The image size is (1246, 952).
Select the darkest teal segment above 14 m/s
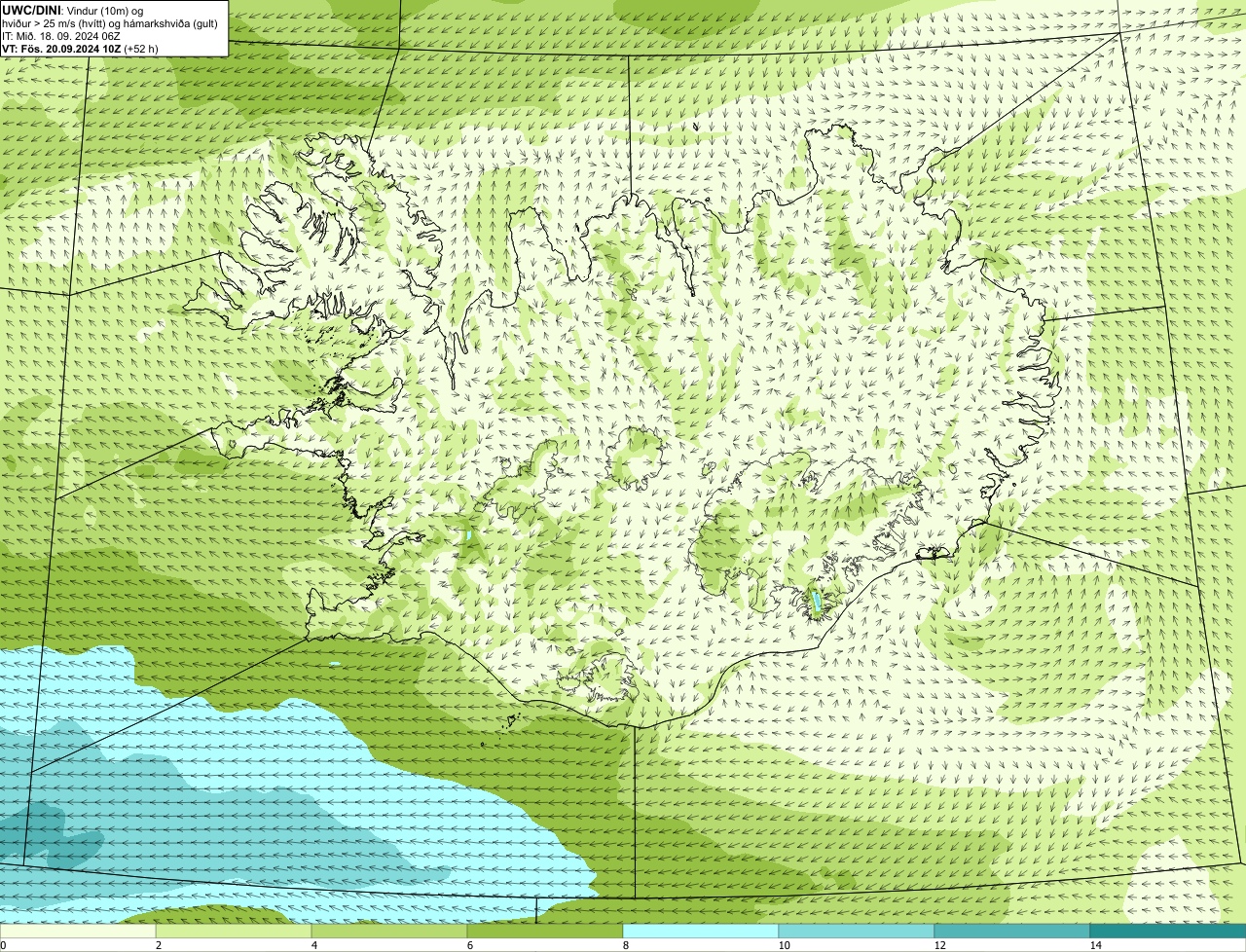[1168, 932]
